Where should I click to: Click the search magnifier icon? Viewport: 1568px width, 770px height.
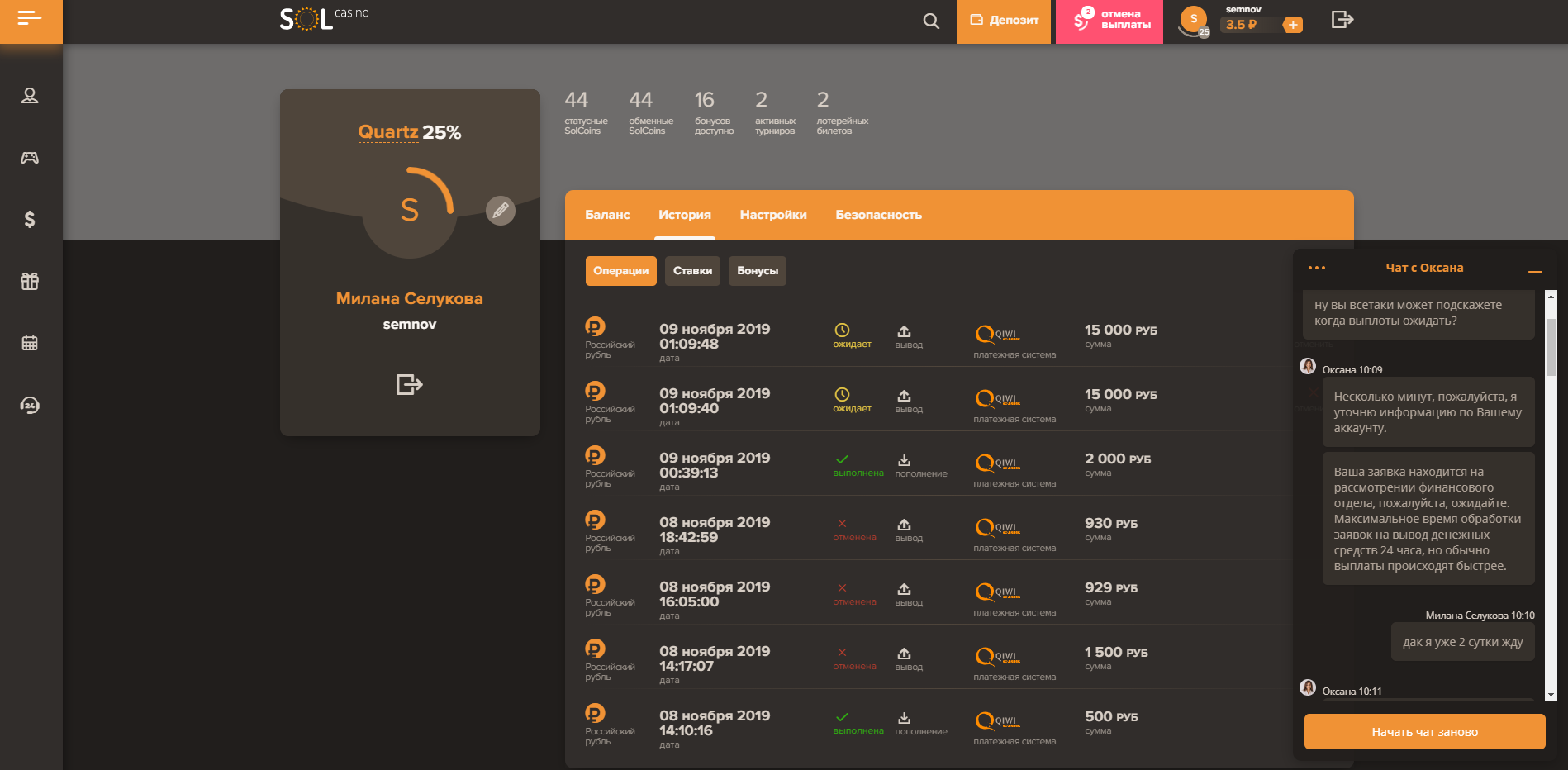click(x=931, y=21)
